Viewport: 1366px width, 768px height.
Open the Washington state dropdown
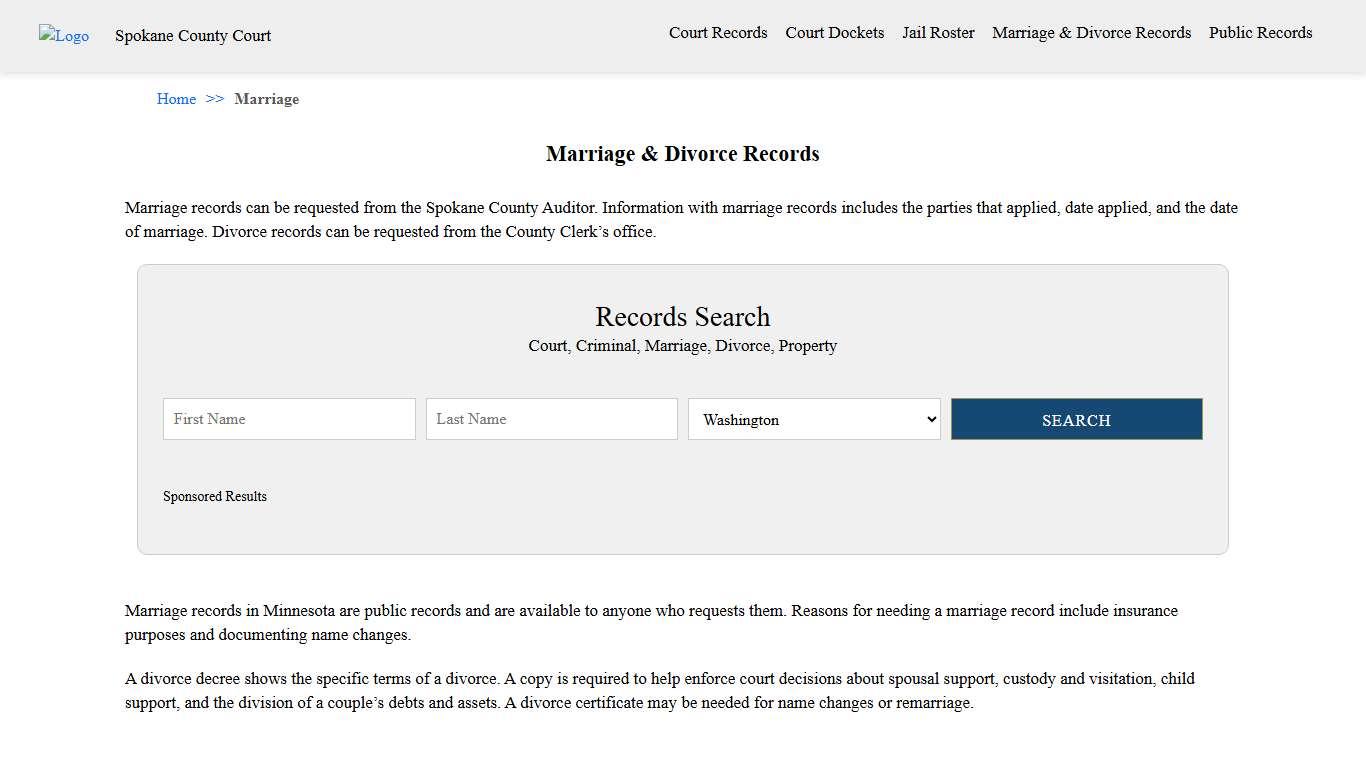click(814, 419)
